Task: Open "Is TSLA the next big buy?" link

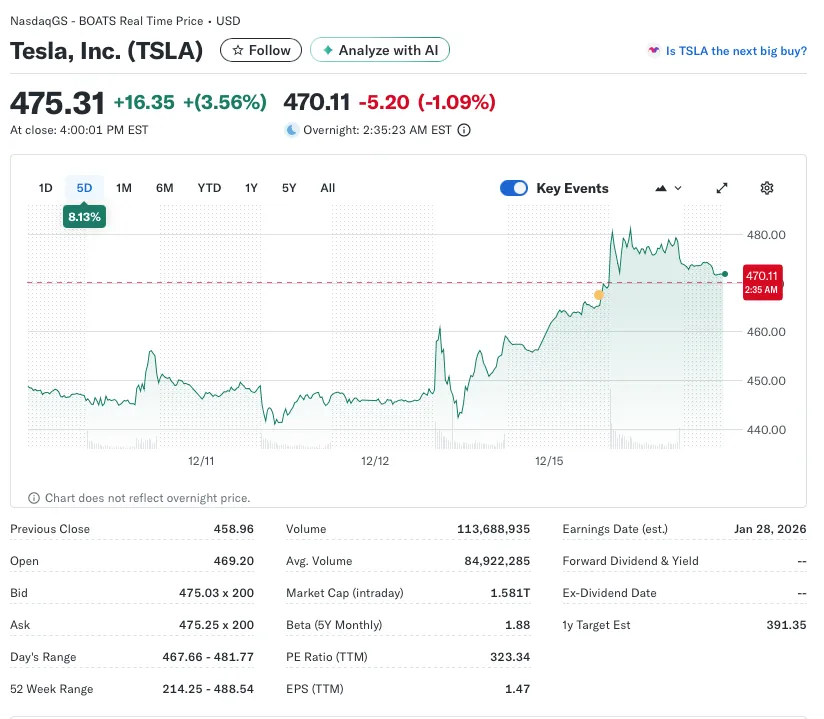Action: click(736, 51)
